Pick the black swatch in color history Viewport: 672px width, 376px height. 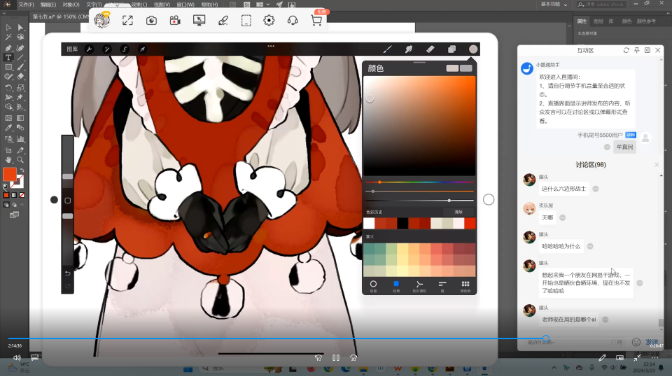402,223
